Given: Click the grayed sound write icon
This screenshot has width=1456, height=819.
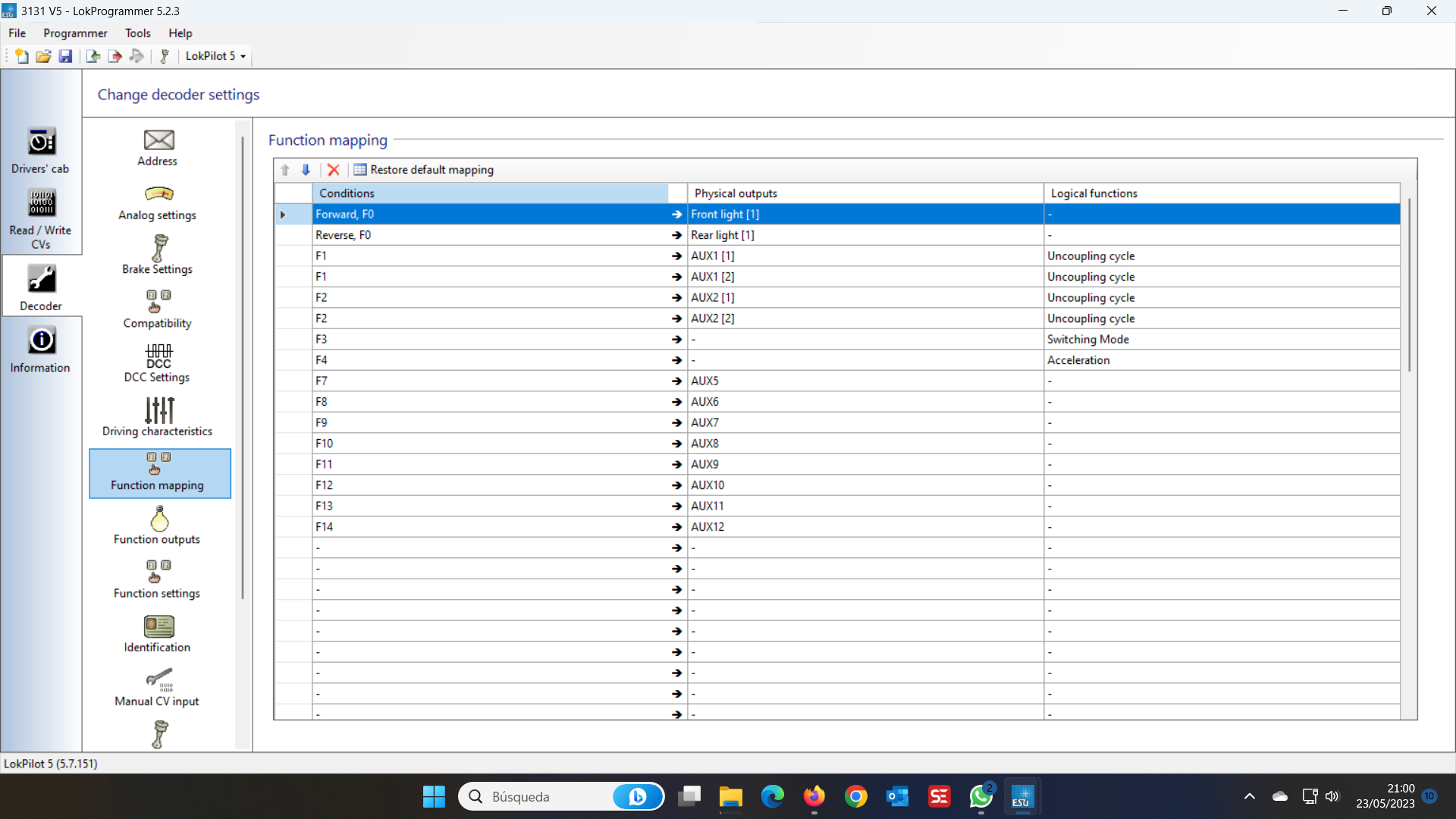Looking at the screenshot, I should [136, 56].
